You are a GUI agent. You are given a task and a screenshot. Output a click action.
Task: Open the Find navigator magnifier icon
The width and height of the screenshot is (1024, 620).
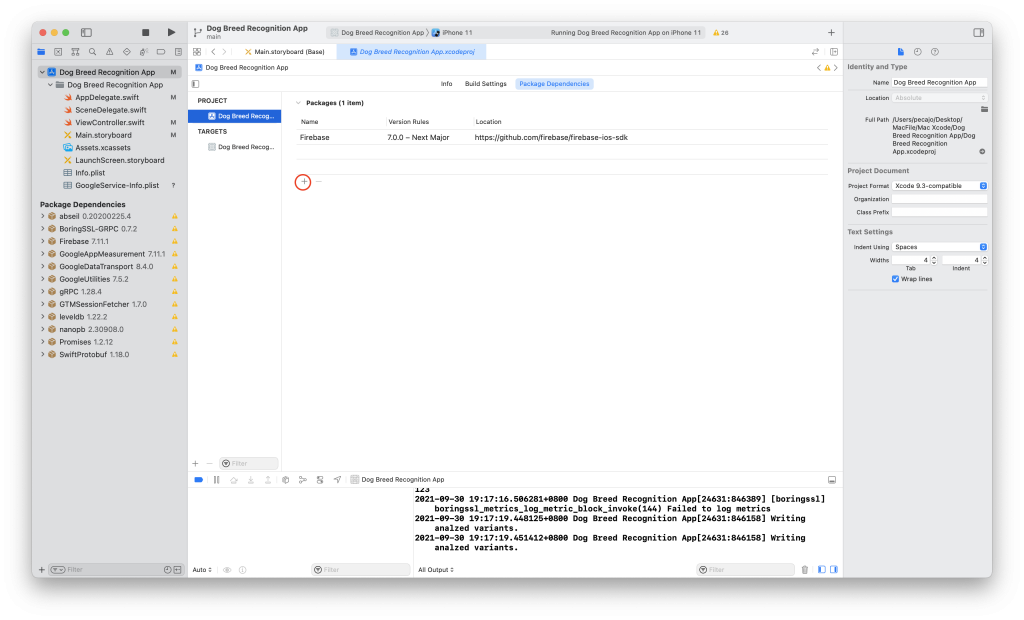pos(92,52)
